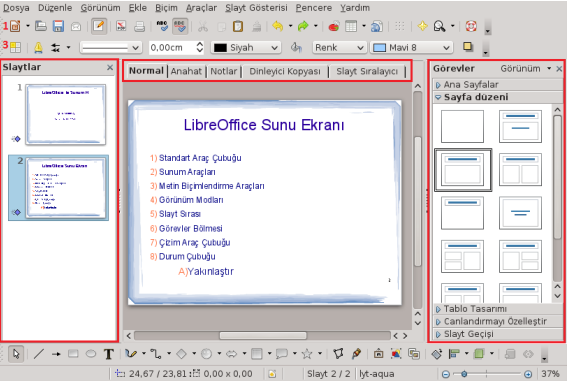Click the zoom slider handle

pyautogui.click(x=464, y=374)
